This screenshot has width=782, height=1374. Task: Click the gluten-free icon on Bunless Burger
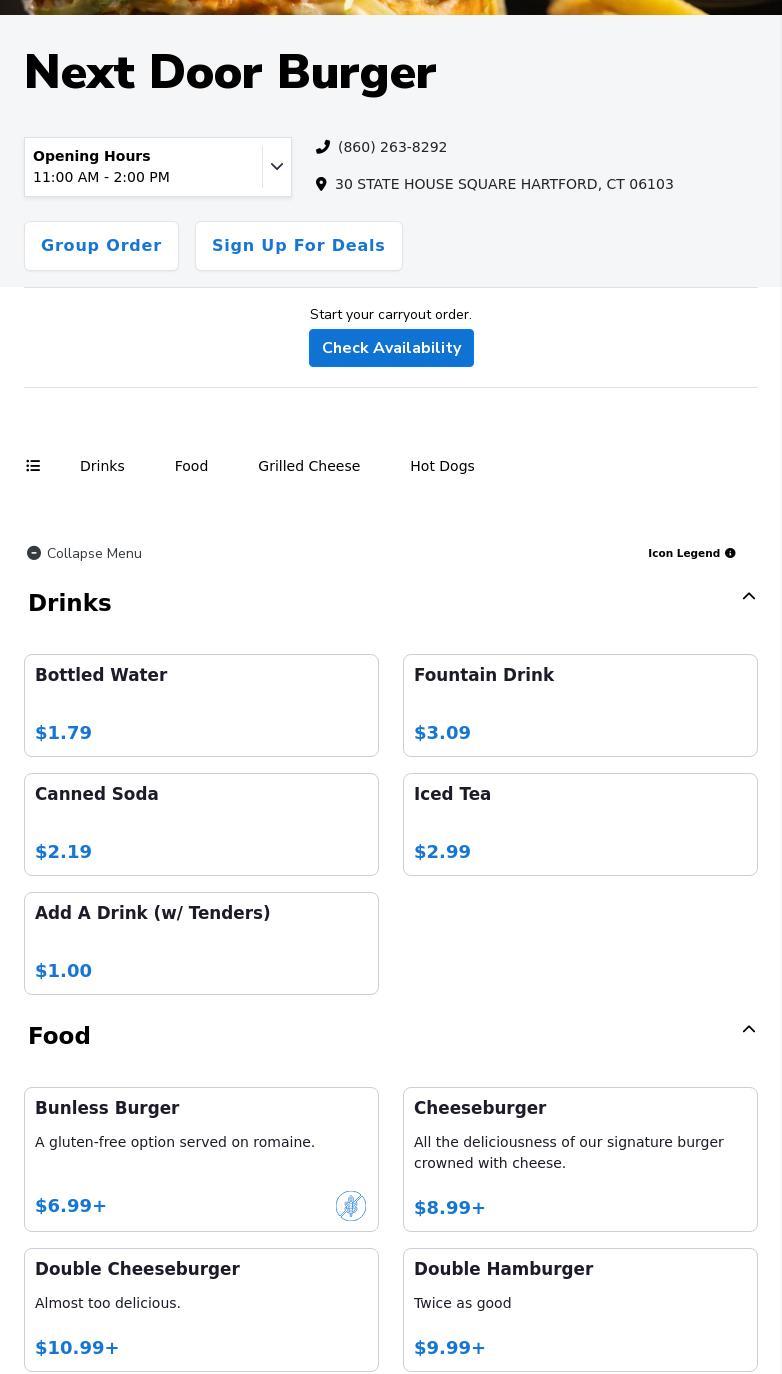[x=351, y=1206]
